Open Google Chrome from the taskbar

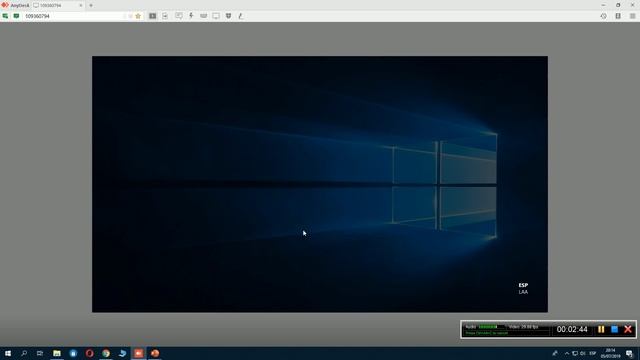[x=106, y=353]
